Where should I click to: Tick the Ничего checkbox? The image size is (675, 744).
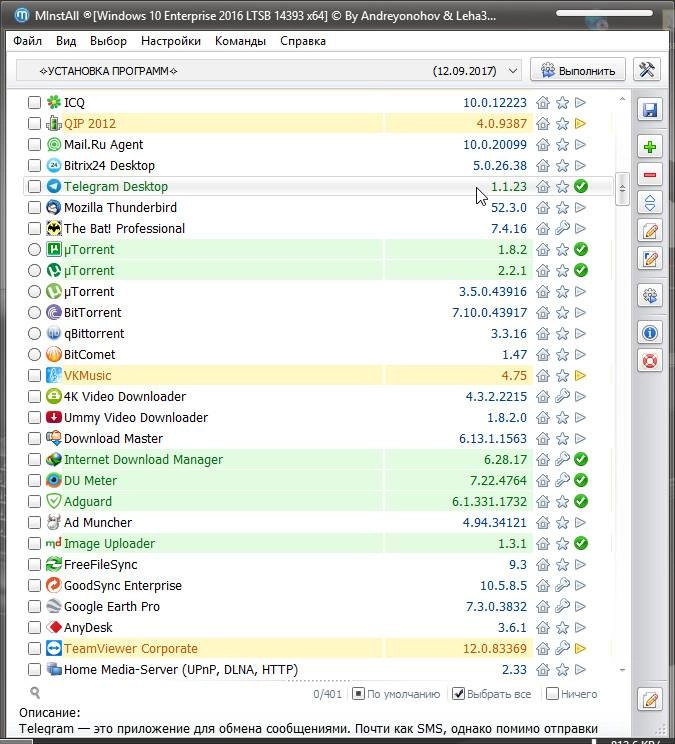pos(553,694)
